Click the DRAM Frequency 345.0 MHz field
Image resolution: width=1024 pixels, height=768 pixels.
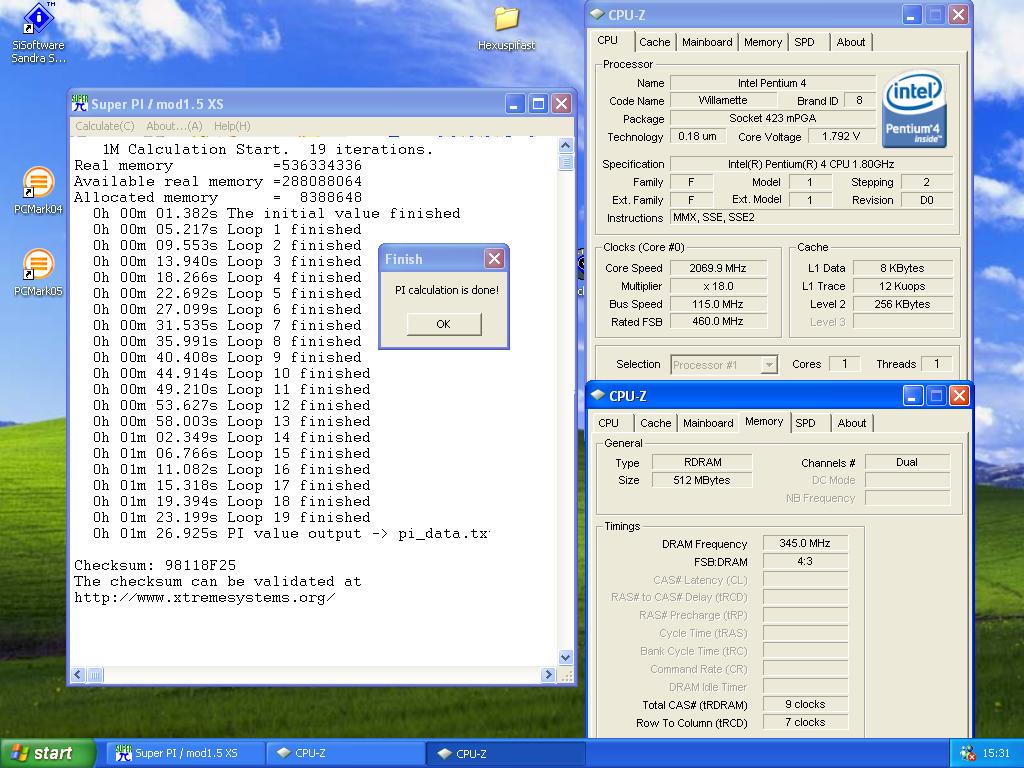click(x=805, y=543)
